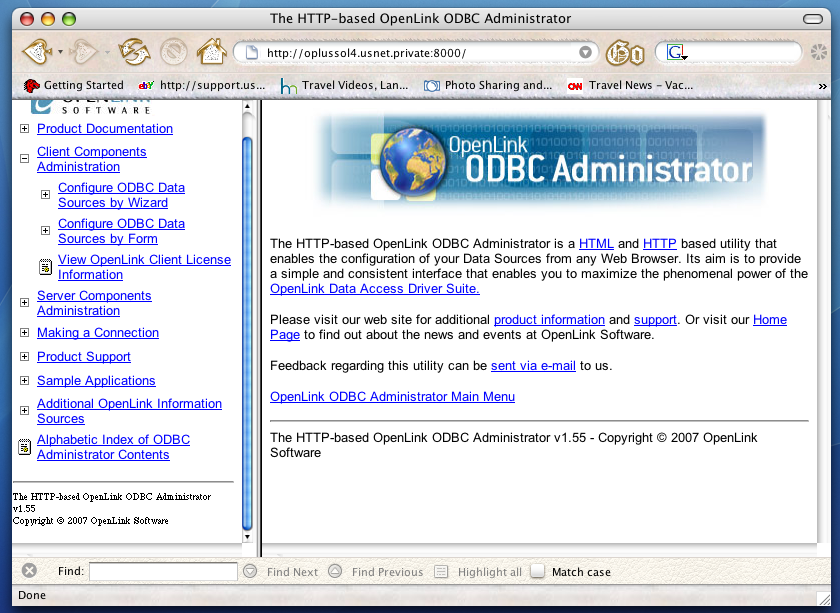Viewport: 840px width, 613px height.
Task: Click the browser Back button
Action: coord(36,51)
